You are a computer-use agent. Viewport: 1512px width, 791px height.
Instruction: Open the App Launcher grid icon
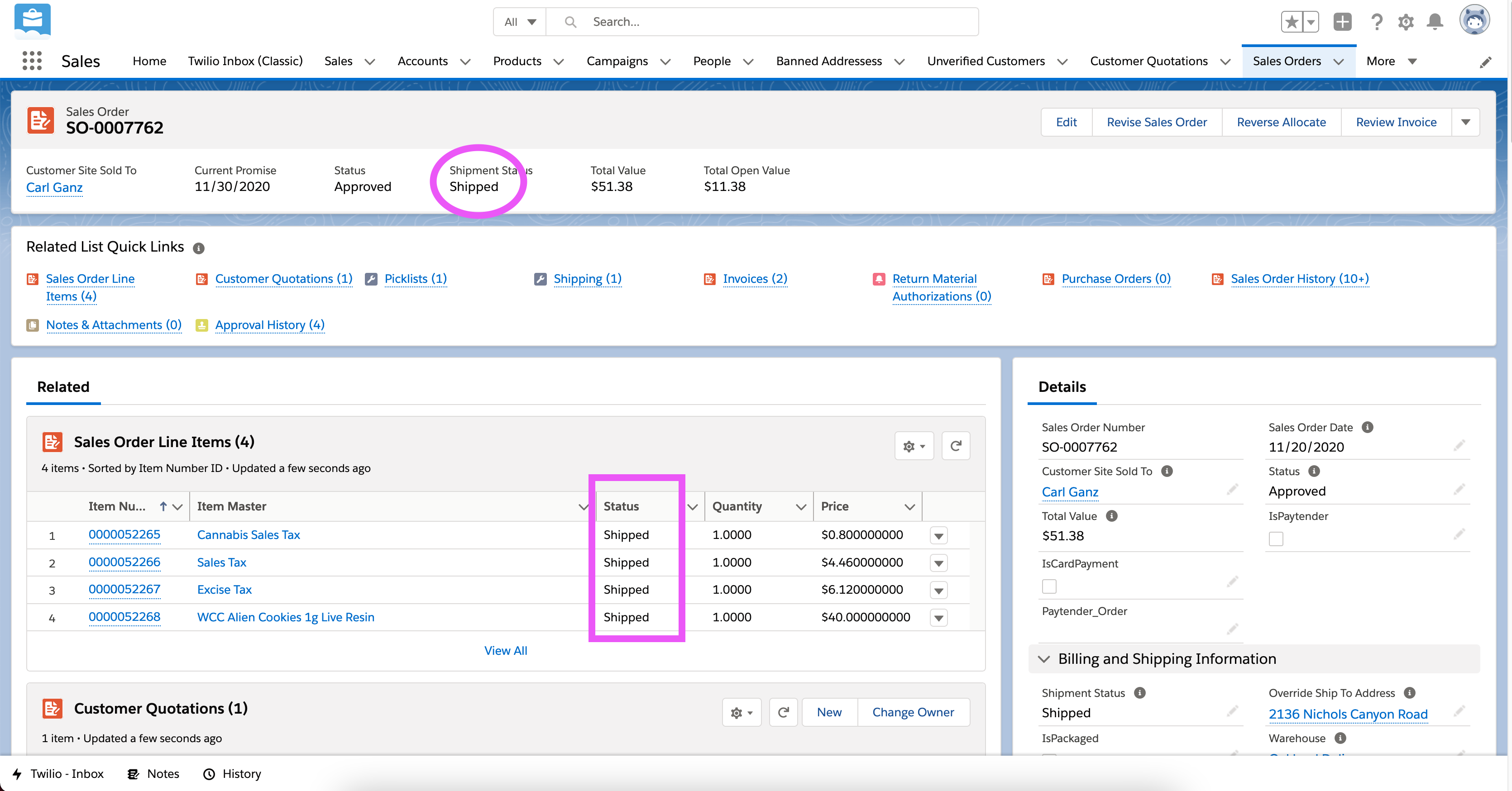tap(32, 61)
